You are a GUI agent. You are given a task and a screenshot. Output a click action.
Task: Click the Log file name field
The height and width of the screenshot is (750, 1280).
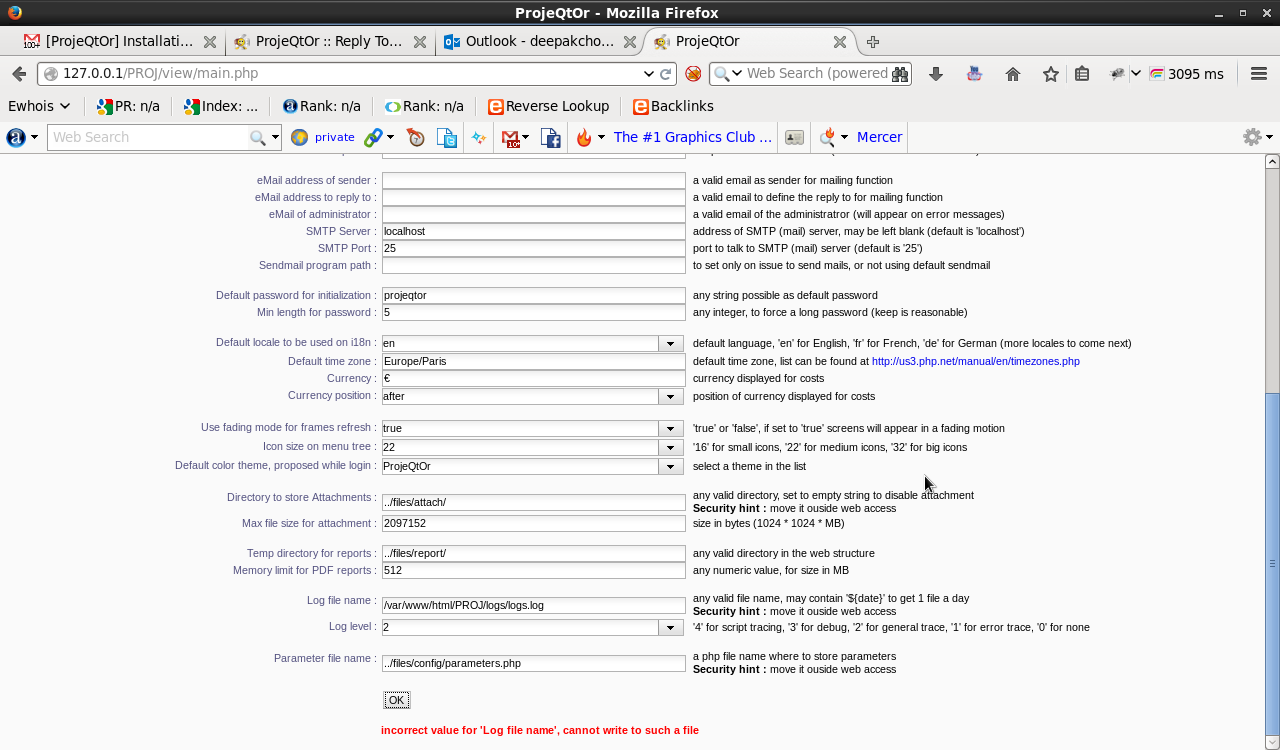[x=533, y=605]
